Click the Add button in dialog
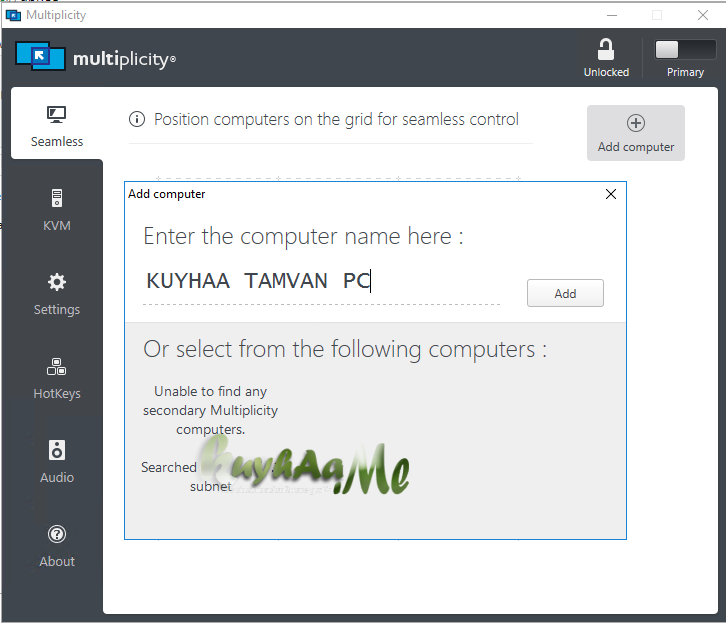This screenshot has width=726, height=623. 565,293
